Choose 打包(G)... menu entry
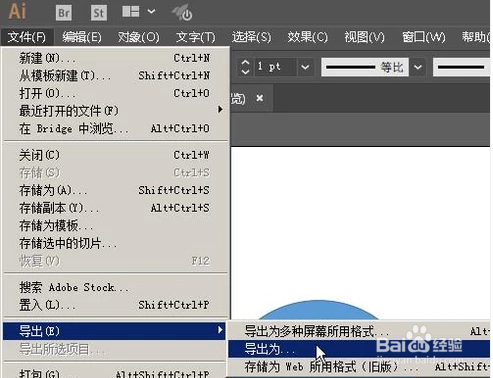Image resolution: width=493 pixels, height=378 pixels. [115, 373]
